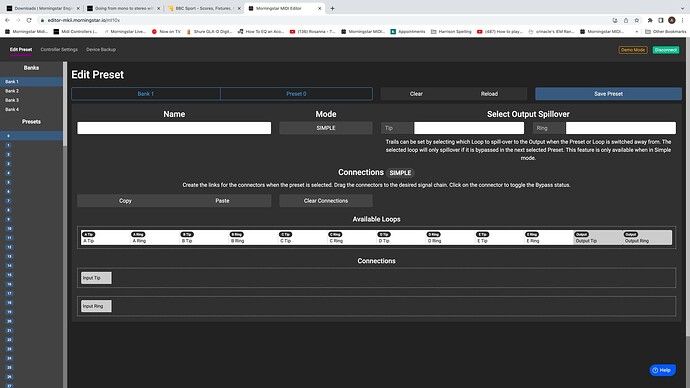690x388 pixels.
Task: Select Bank 3 in the Banks list
Action: (31, 100)
